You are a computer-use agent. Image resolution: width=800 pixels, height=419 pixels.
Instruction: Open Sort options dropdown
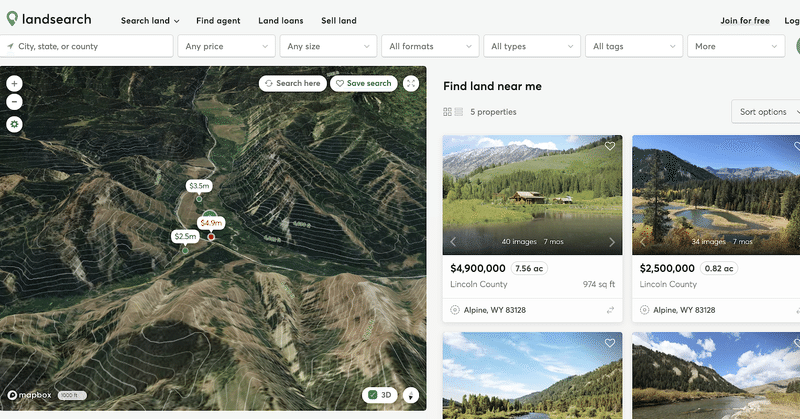tap(766, 112)
